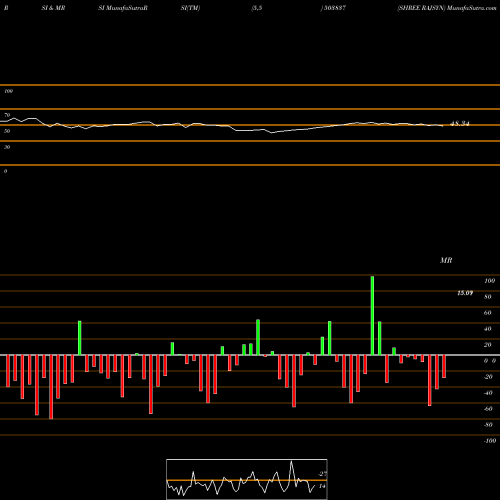Click the (SHREE RAJSYN) MunafaSutra.com title
The width and height of the screenshot is (500, 500).
[447, 8]
